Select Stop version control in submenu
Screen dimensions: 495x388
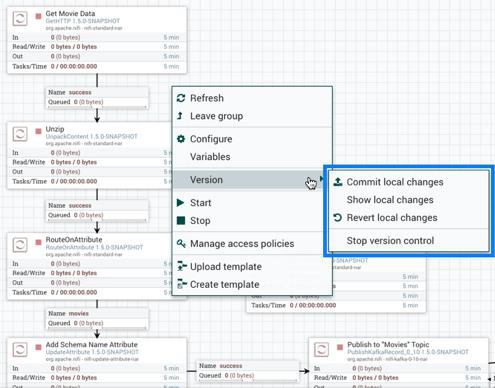coord(409,240)
